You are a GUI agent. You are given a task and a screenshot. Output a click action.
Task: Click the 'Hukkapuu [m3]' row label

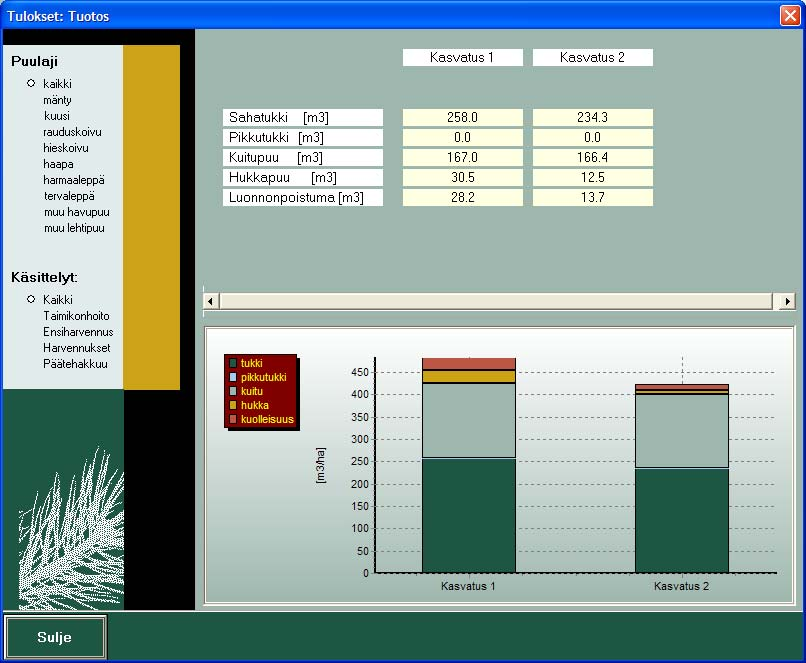click(x=303, y=178)
